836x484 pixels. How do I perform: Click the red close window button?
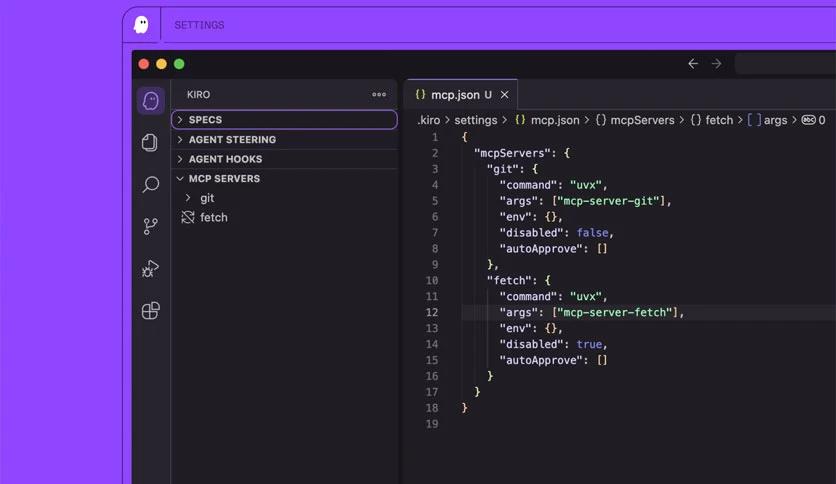click(143, 64)
